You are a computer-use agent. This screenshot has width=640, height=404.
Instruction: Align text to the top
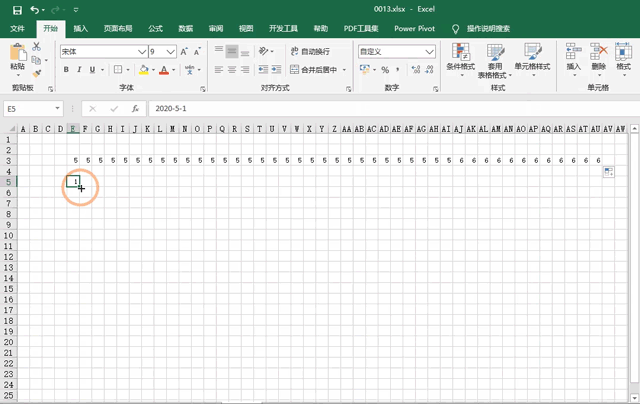click(219, 51)
